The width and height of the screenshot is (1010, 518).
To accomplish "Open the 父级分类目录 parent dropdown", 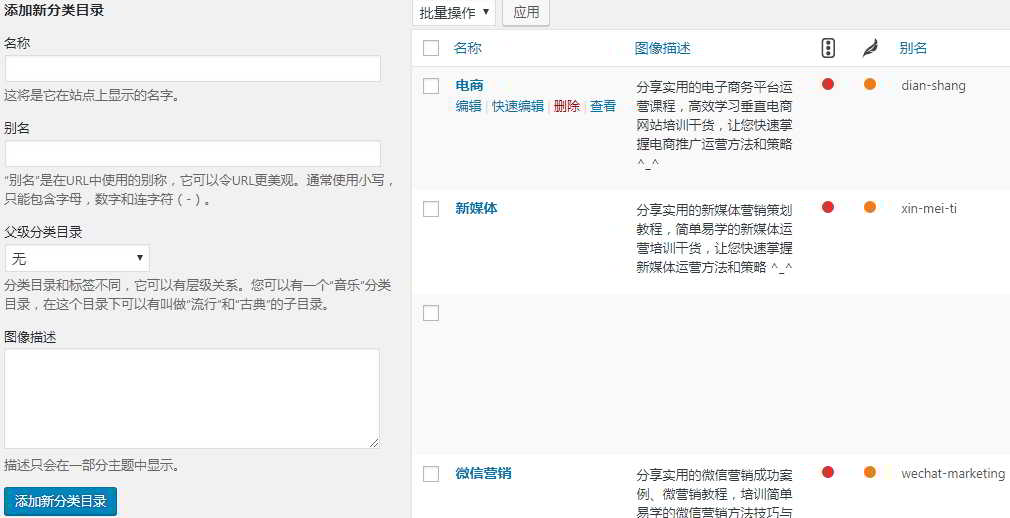I will [x=77, y=258].
